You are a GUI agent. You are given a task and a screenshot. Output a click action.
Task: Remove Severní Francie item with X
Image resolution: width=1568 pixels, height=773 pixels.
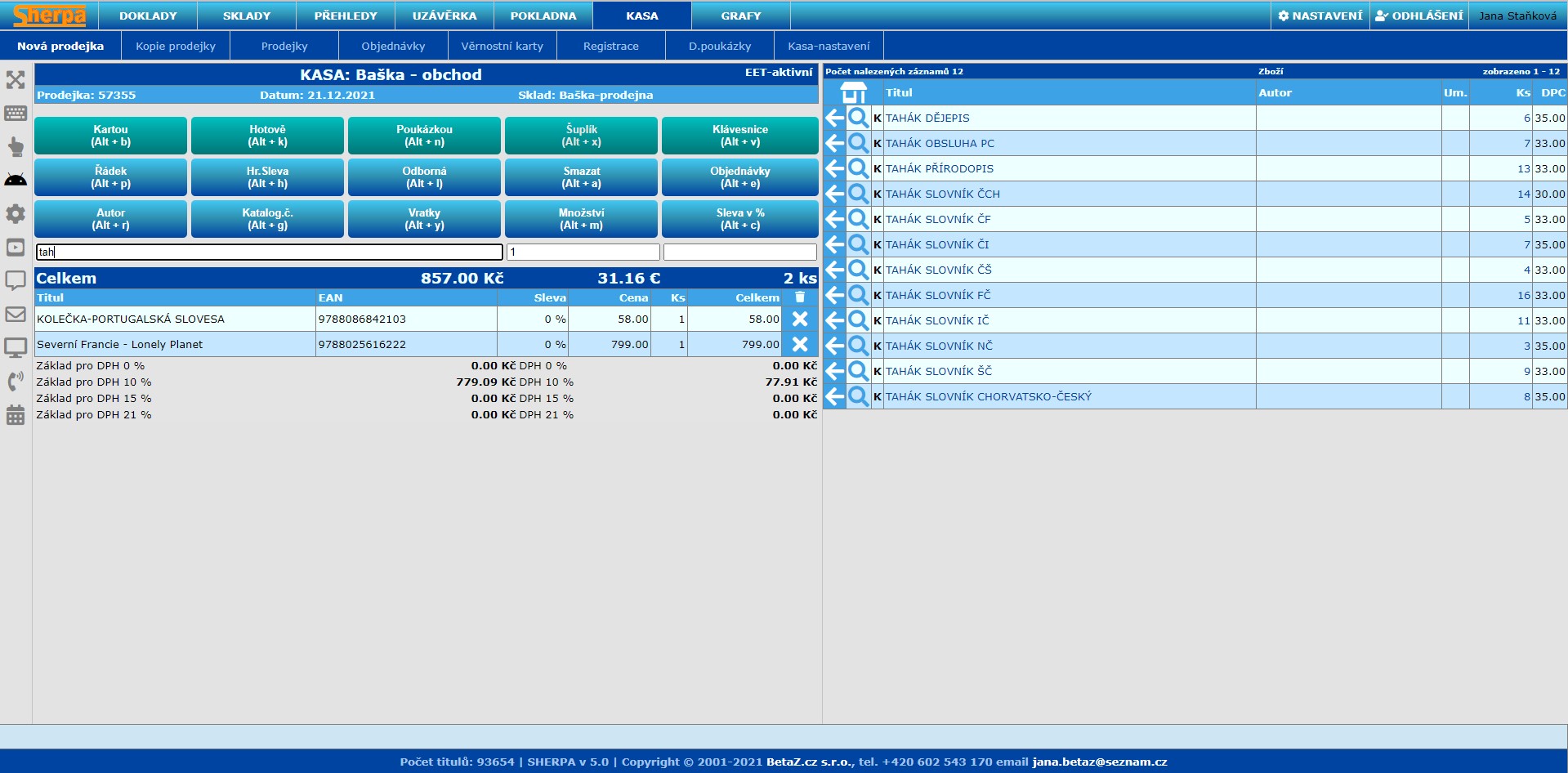click(x=800, y=344)
